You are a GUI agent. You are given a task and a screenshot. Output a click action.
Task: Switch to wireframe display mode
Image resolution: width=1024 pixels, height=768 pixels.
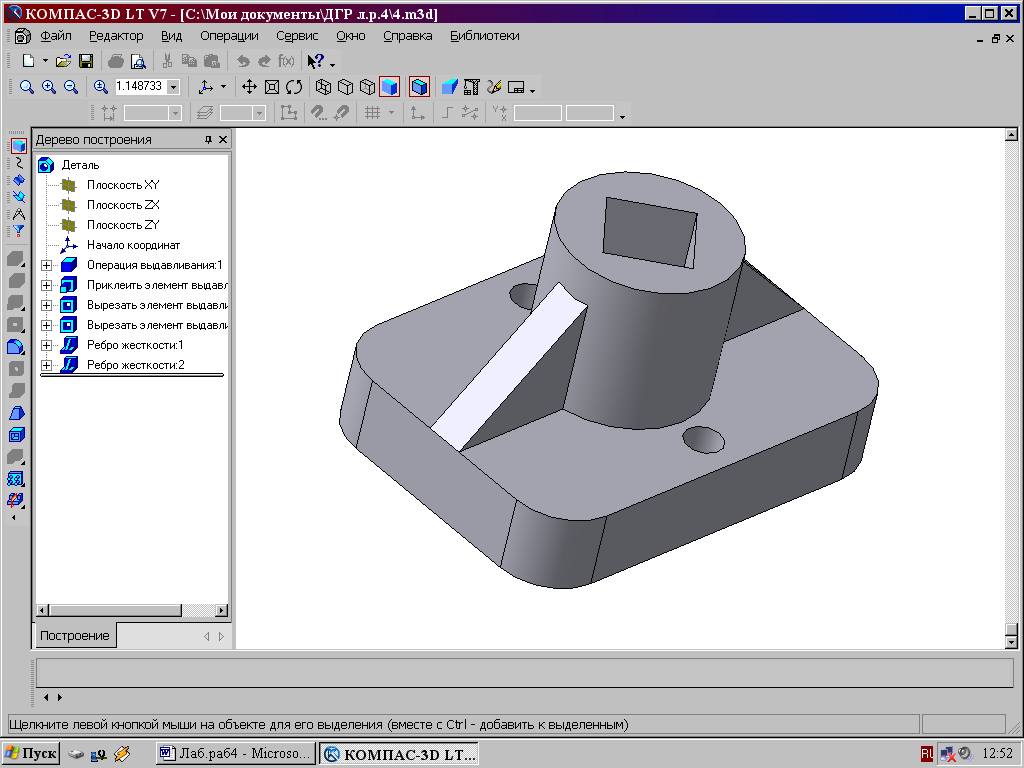[323, 87]
